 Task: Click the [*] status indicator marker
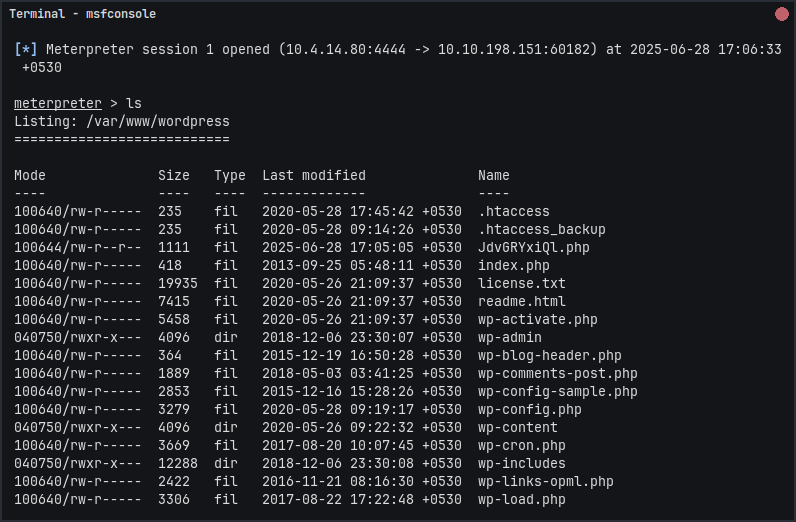coord(26,49)
